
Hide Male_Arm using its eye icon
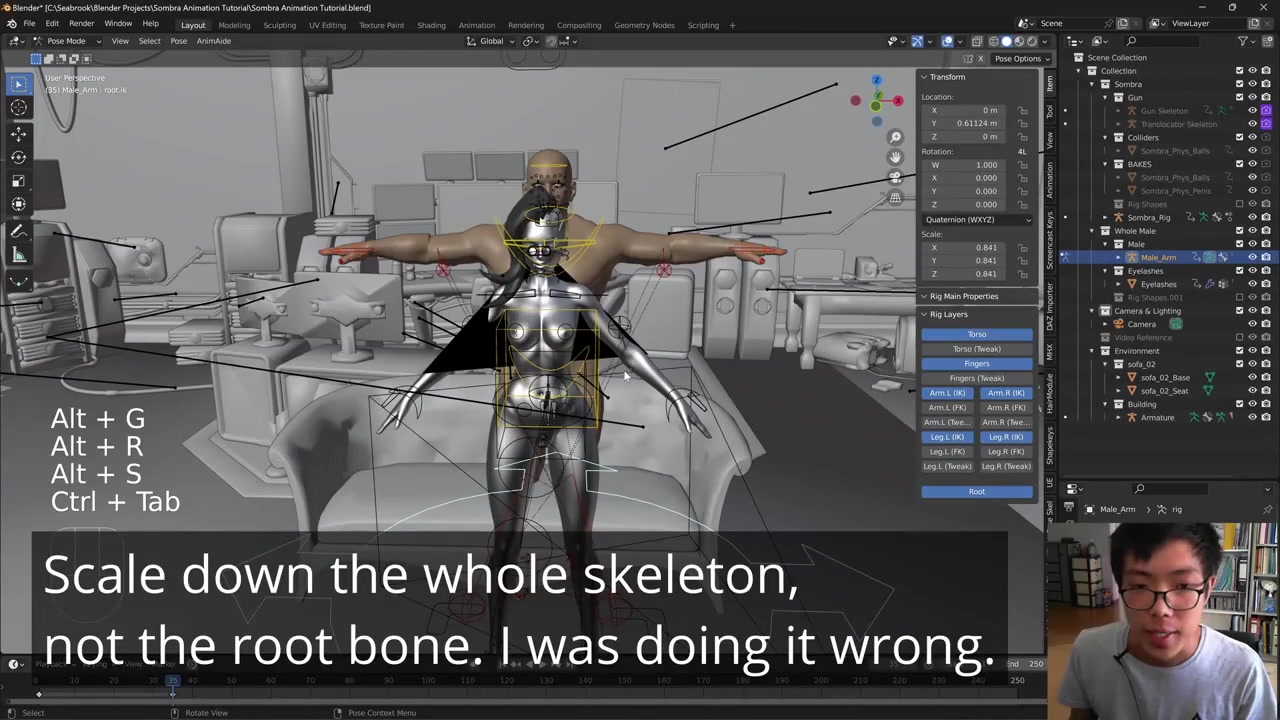[x=1252, y=257]
